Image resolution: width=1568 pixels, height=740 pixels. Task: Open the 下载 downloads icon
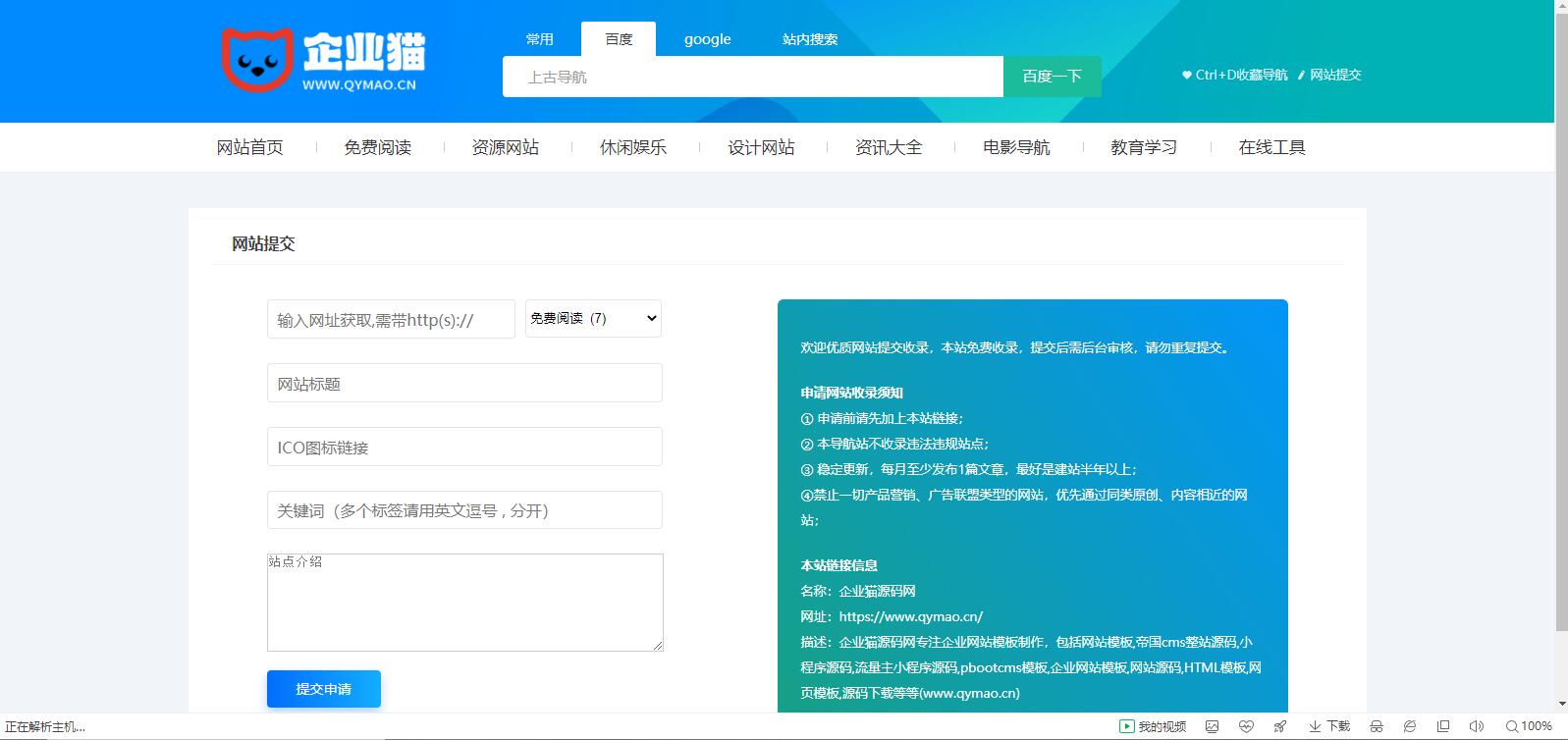(1329, 726)
